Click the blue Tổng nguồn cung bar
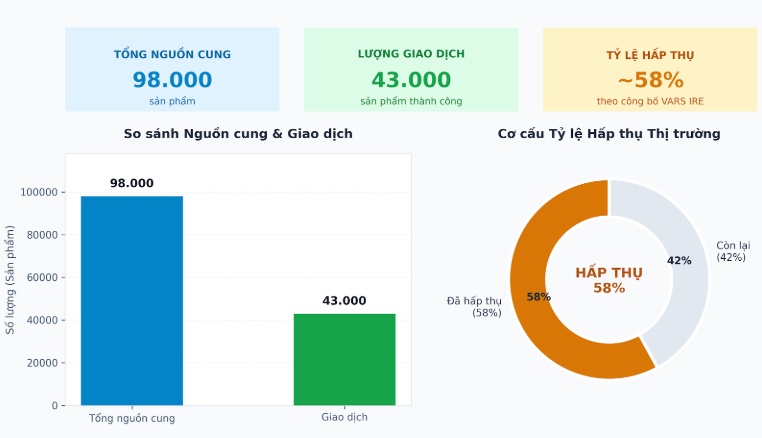762x438 pixels. click(132, 300)
